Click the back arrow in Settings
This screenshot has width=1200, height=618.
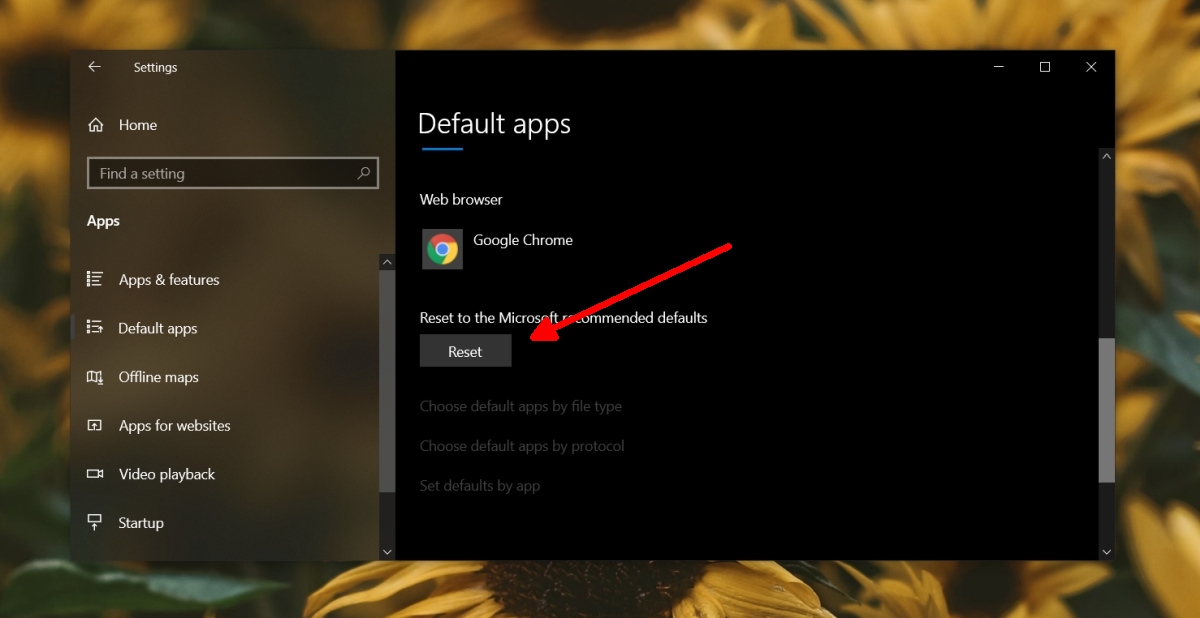tap(94, 67)
